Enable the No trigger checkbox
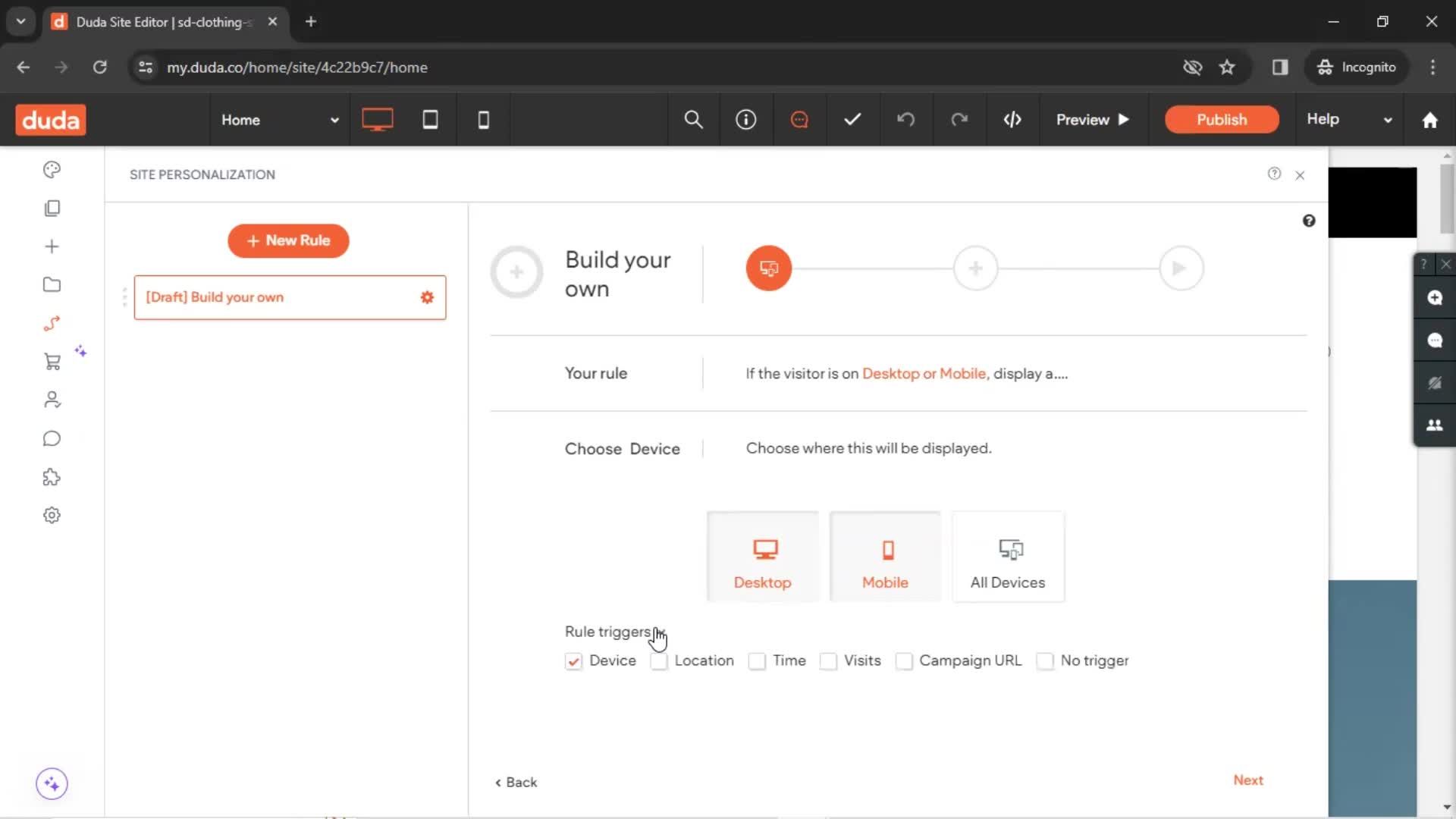The image size is (1456, 819). pyautogui.click(x=1045, y=661)
